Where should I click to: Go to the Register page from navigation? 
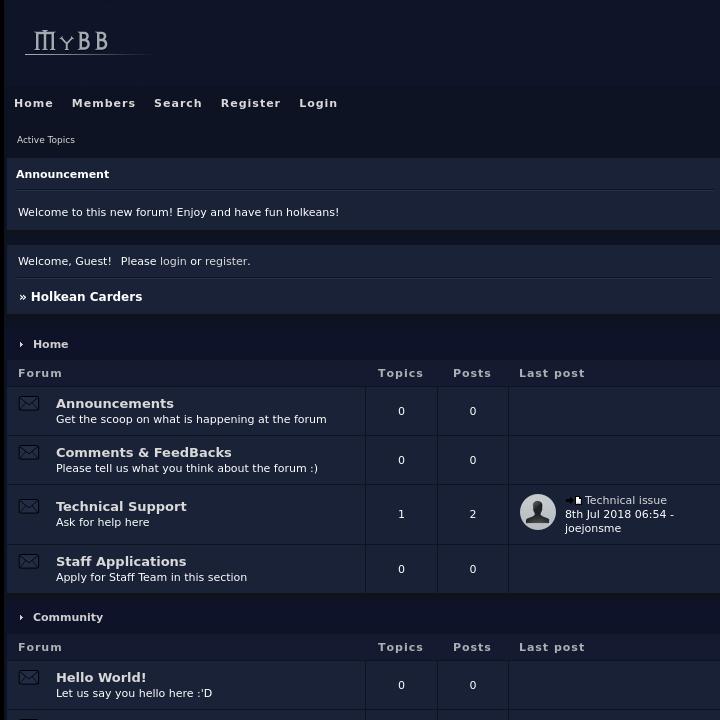[x=250, y=103]
